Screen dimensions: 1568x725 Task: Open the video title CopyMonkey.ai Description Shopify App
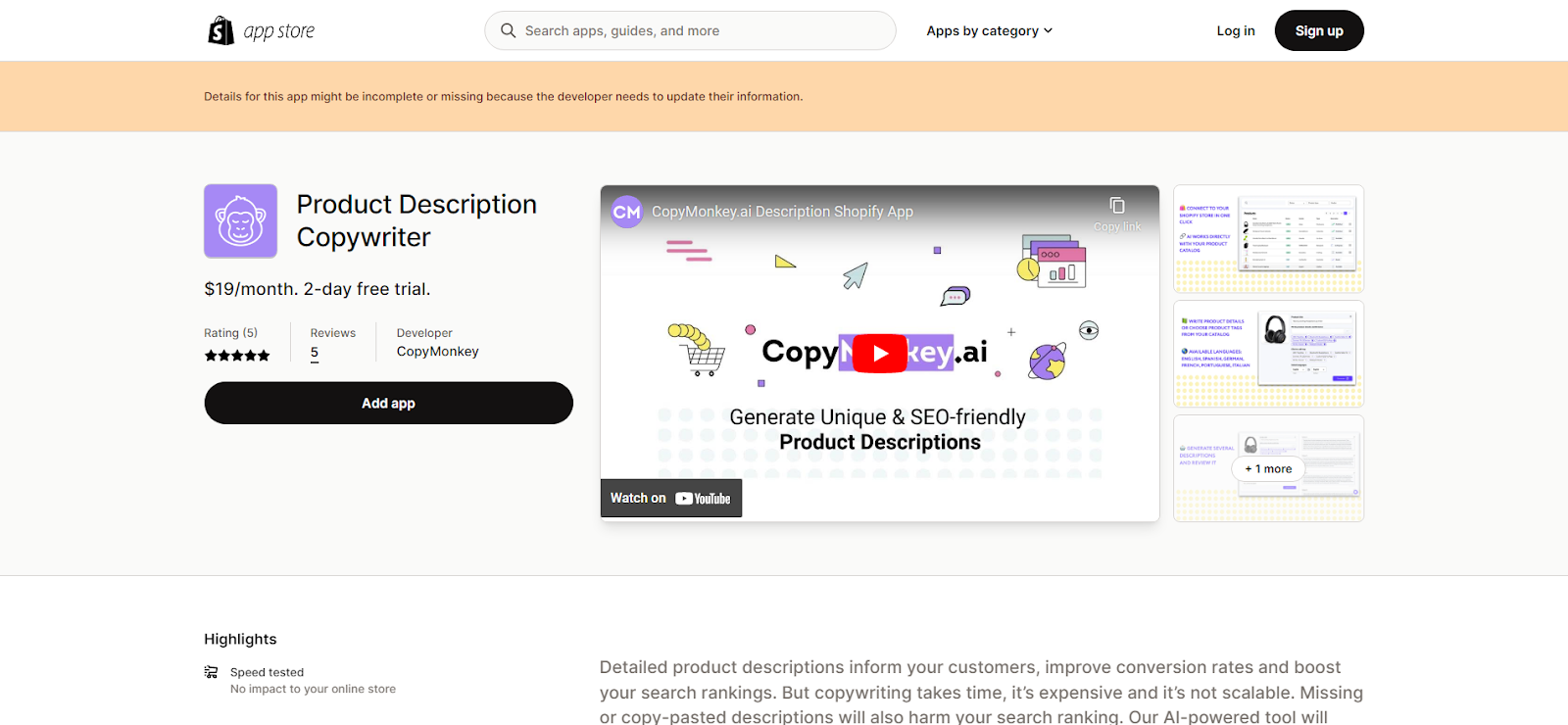(x=782, y=212)
